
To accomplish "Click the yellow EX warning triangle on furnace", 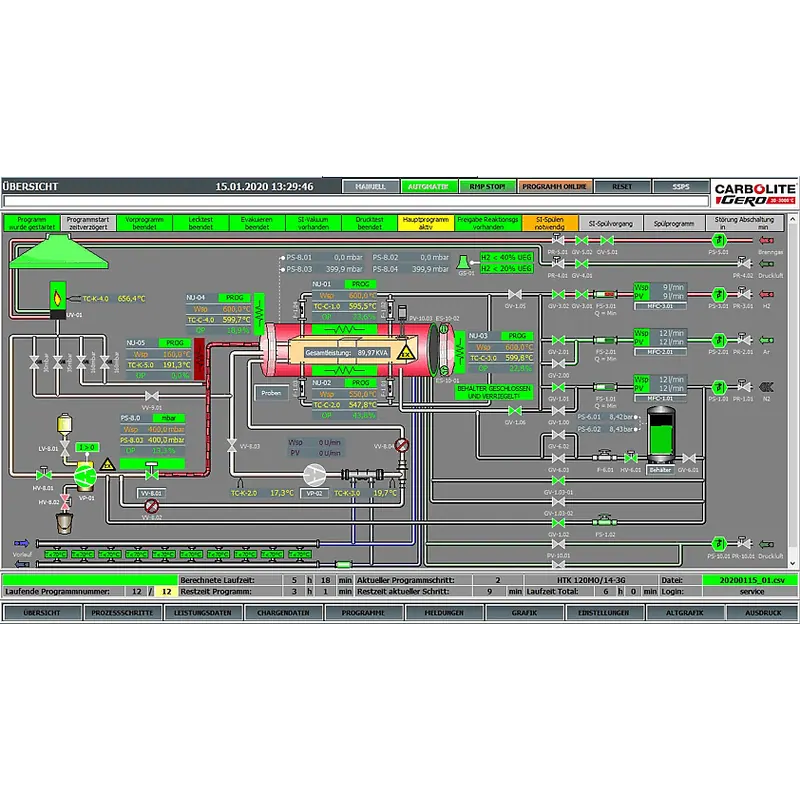I will 406,352.
